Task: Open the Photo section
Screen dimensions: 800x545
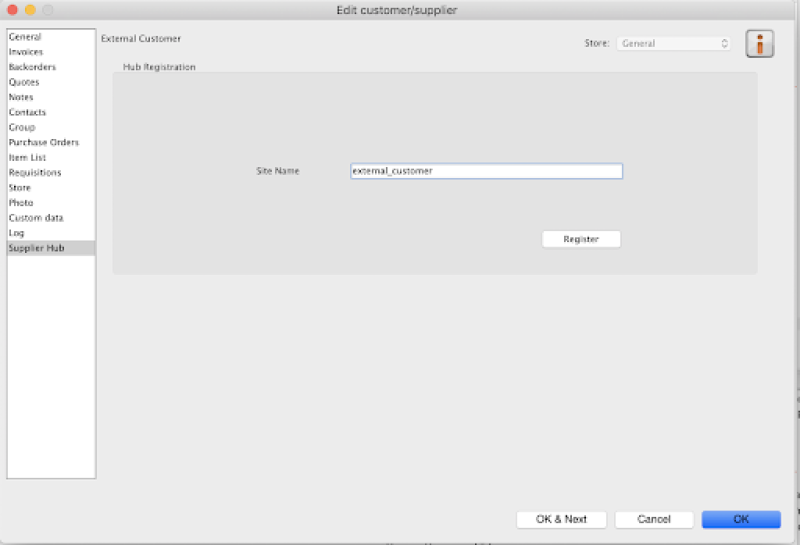Action: (21, 202)
